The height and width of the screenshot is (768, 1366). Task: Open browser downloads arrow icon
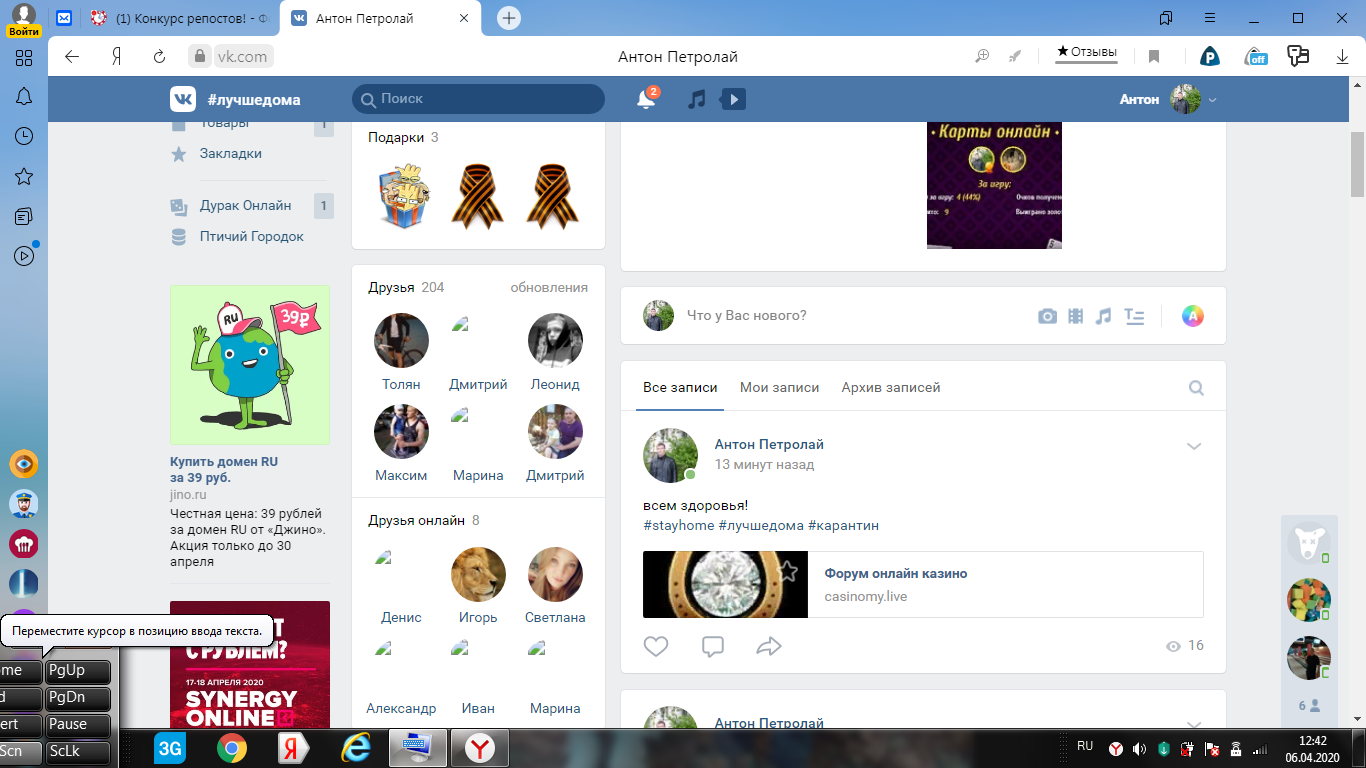(1343, 57)
